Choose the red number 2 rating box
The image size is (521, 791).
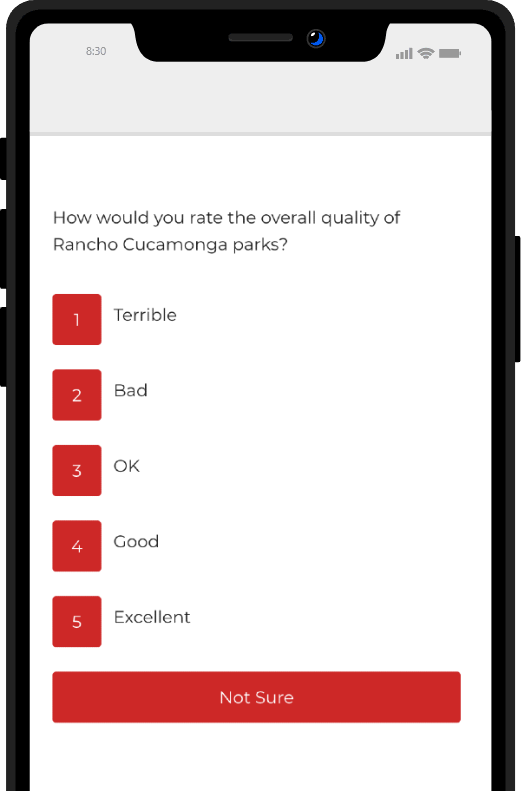pos(77,395)
